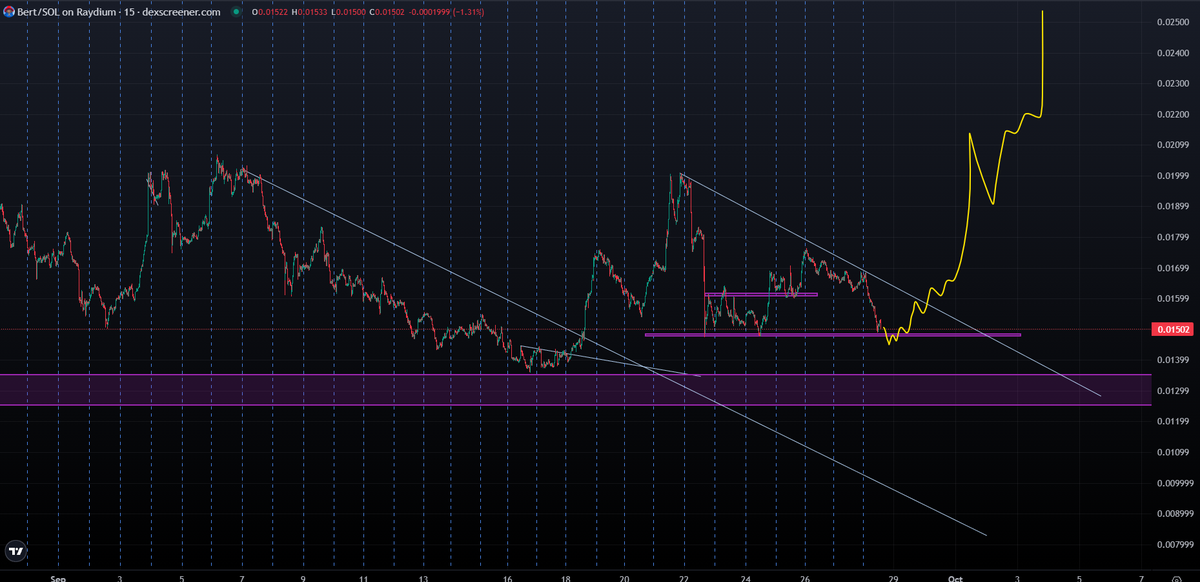Click the Sep label on time axis
1200x582 pixels.
pos(58,578)
